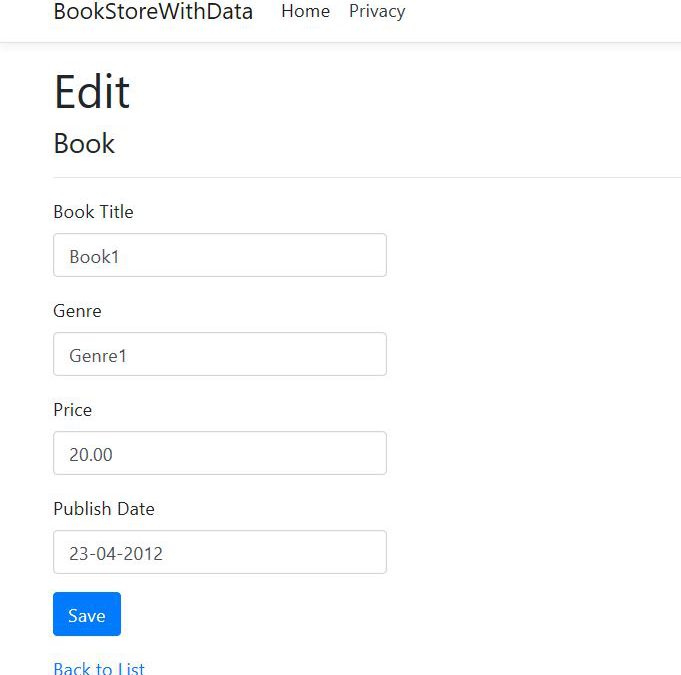Click the month 04 in Publish Date field
Viewport: 681px width, 675px height.
tap(106, 553)
